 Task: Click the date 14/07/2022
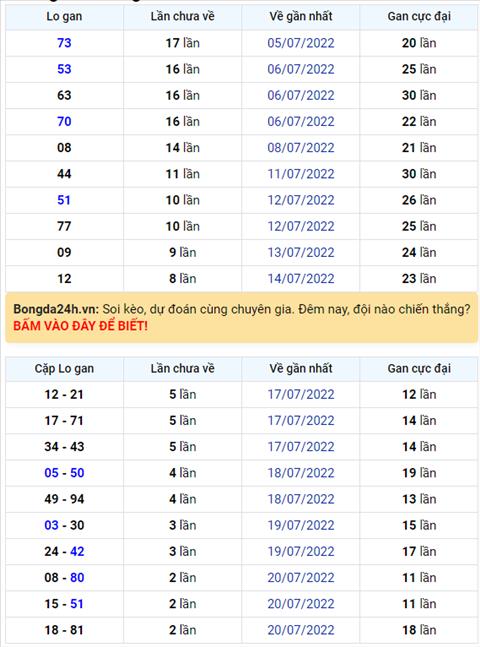click(300, 279)
